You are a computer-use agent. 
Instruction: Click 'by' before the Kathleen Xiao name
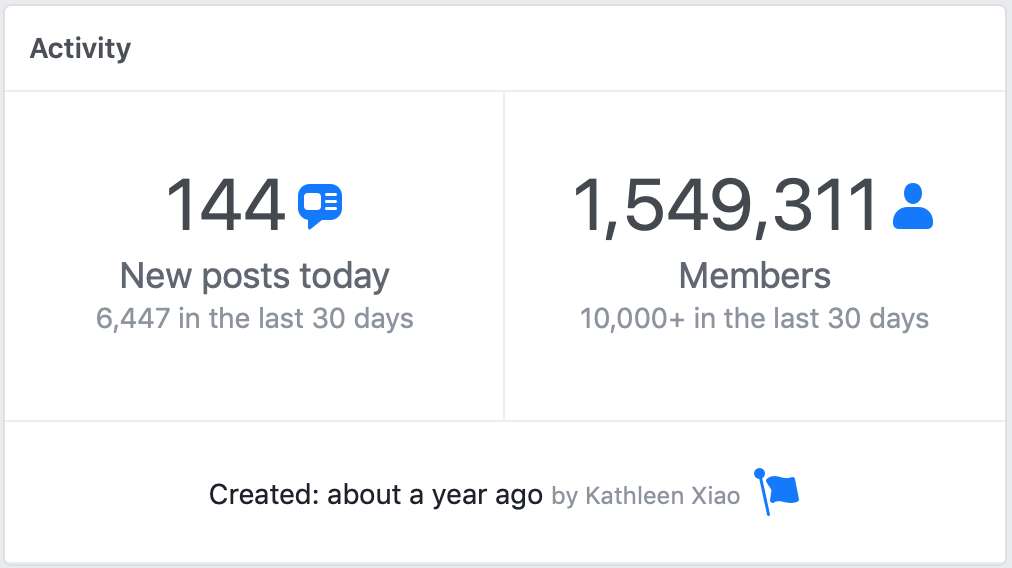click(565, 497)
